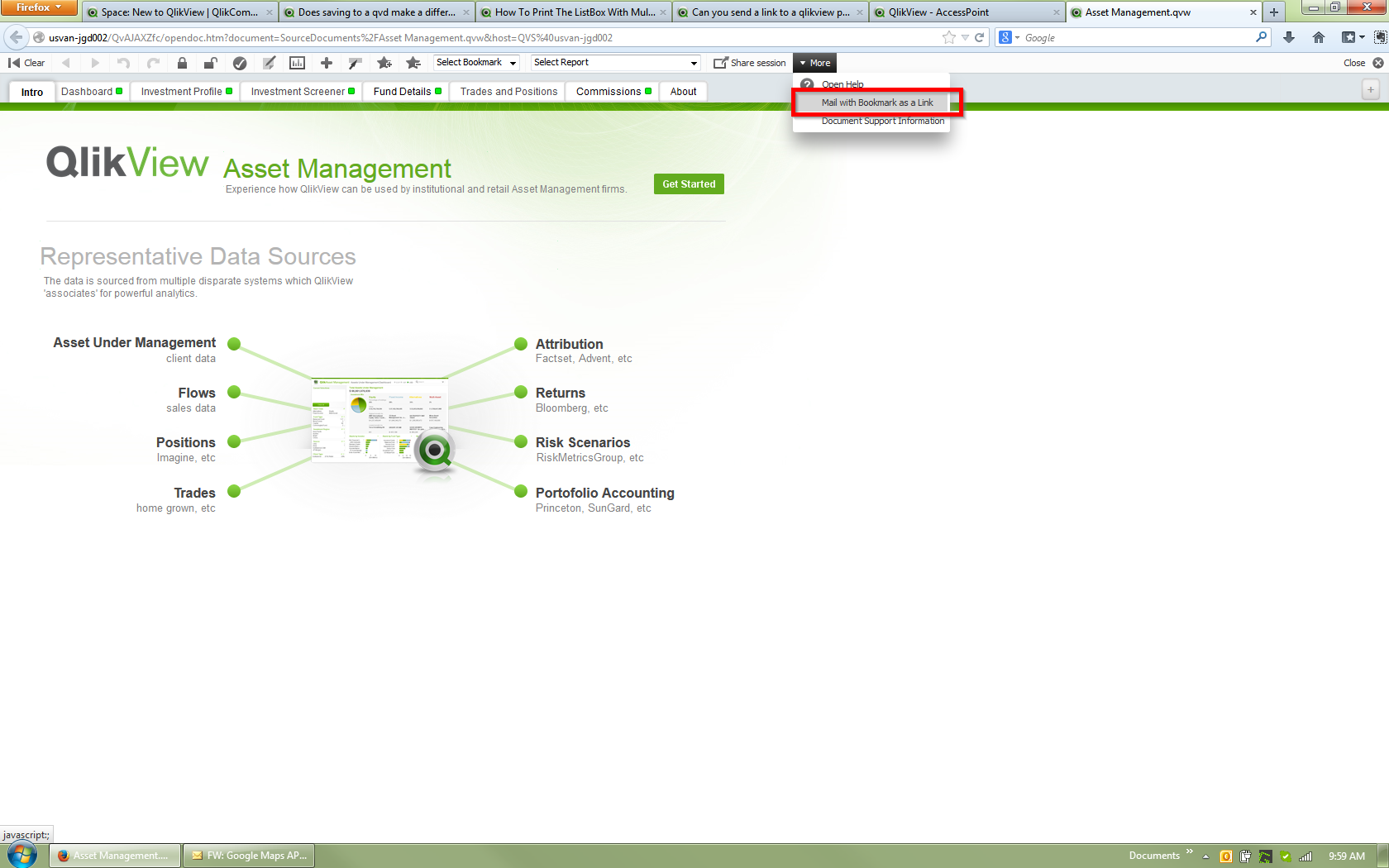1389x868 pixels.
Task: Open the Firefox application menu button
Action: (39, 7)
